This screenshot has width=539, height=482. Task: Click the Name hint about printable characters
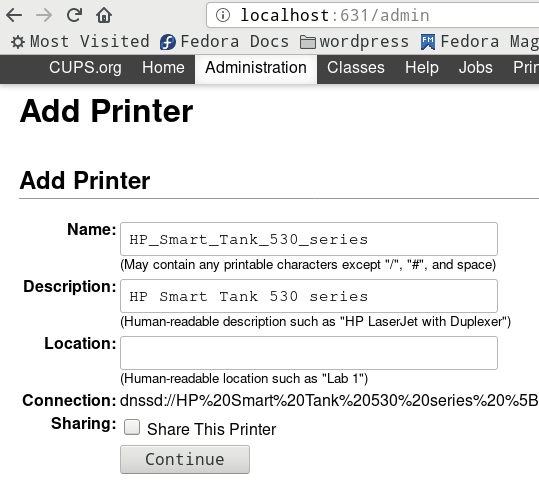tap(308, 265)
